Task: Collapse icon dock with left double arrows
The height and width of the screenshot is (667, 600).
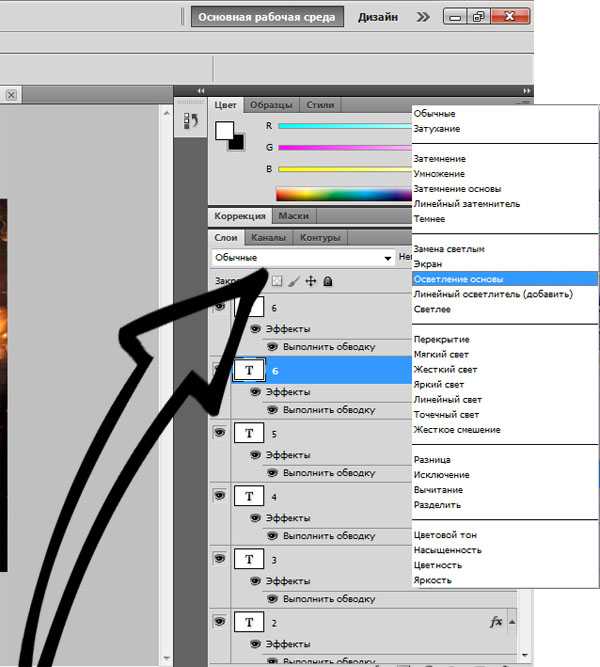Action: point(201,91)
